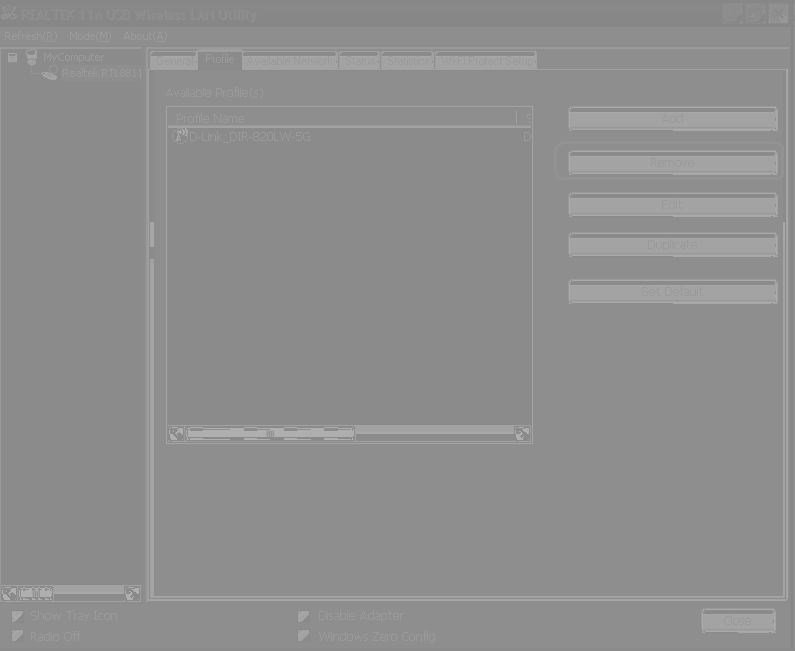Image resolution: width=795 pixels, height=651 pixels.
Task: Open the Available Network tab
Action: [290, 61]
